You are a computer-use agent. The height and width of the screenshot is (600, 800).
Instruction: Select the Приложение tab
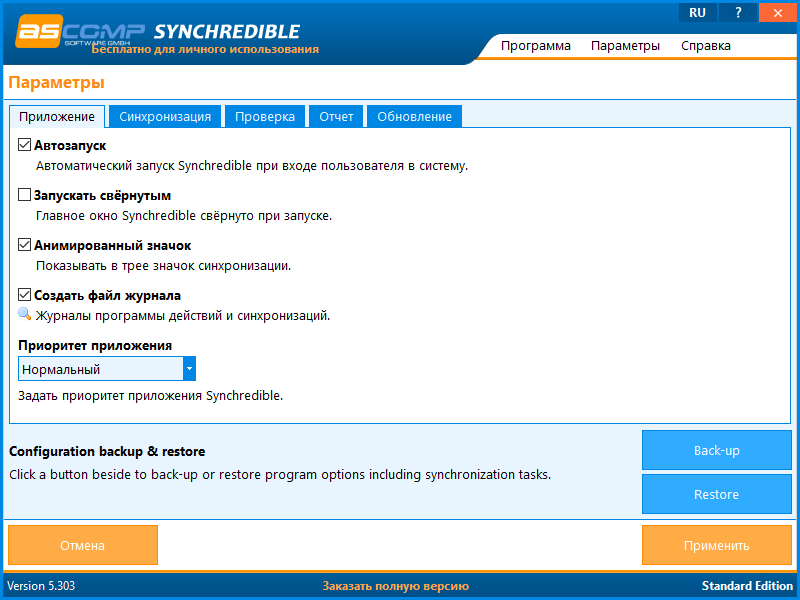click(57, 117)
